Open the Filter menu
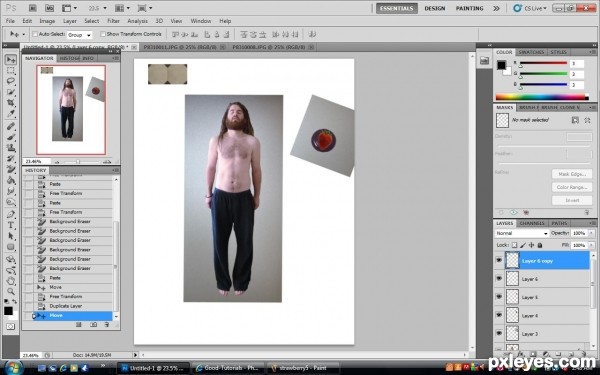The image size is (600, 375). [113, 21]
